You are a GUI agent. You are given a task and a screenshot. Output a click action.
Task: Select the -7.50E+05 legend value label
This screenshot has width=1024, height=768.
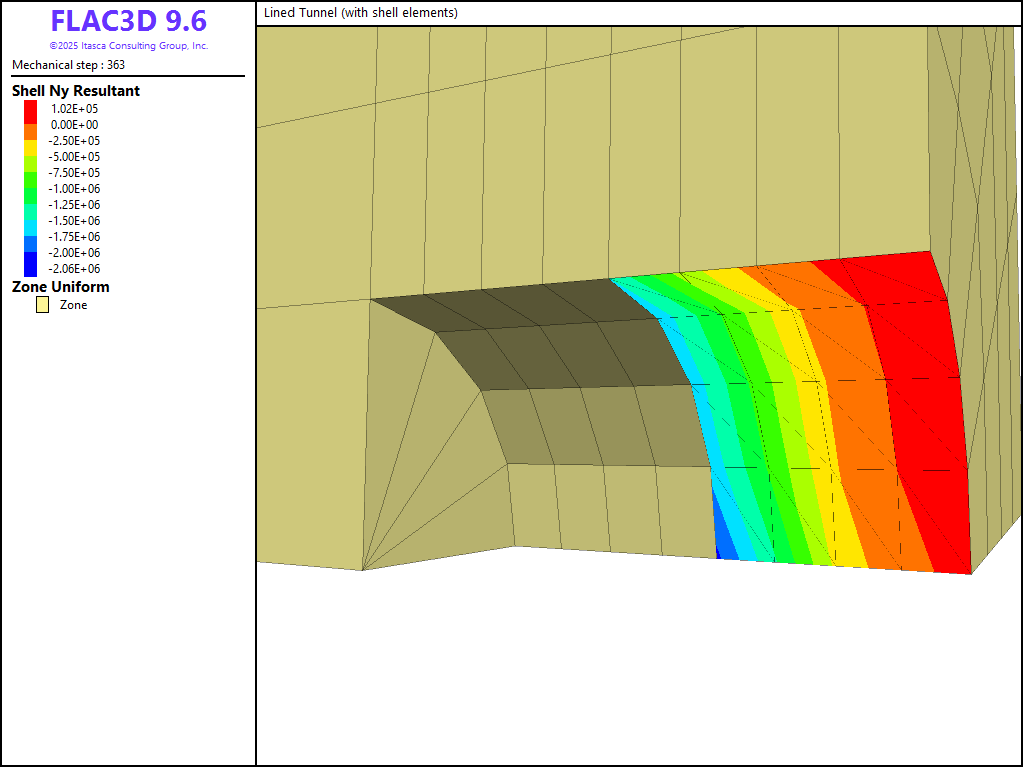point(75,173)
